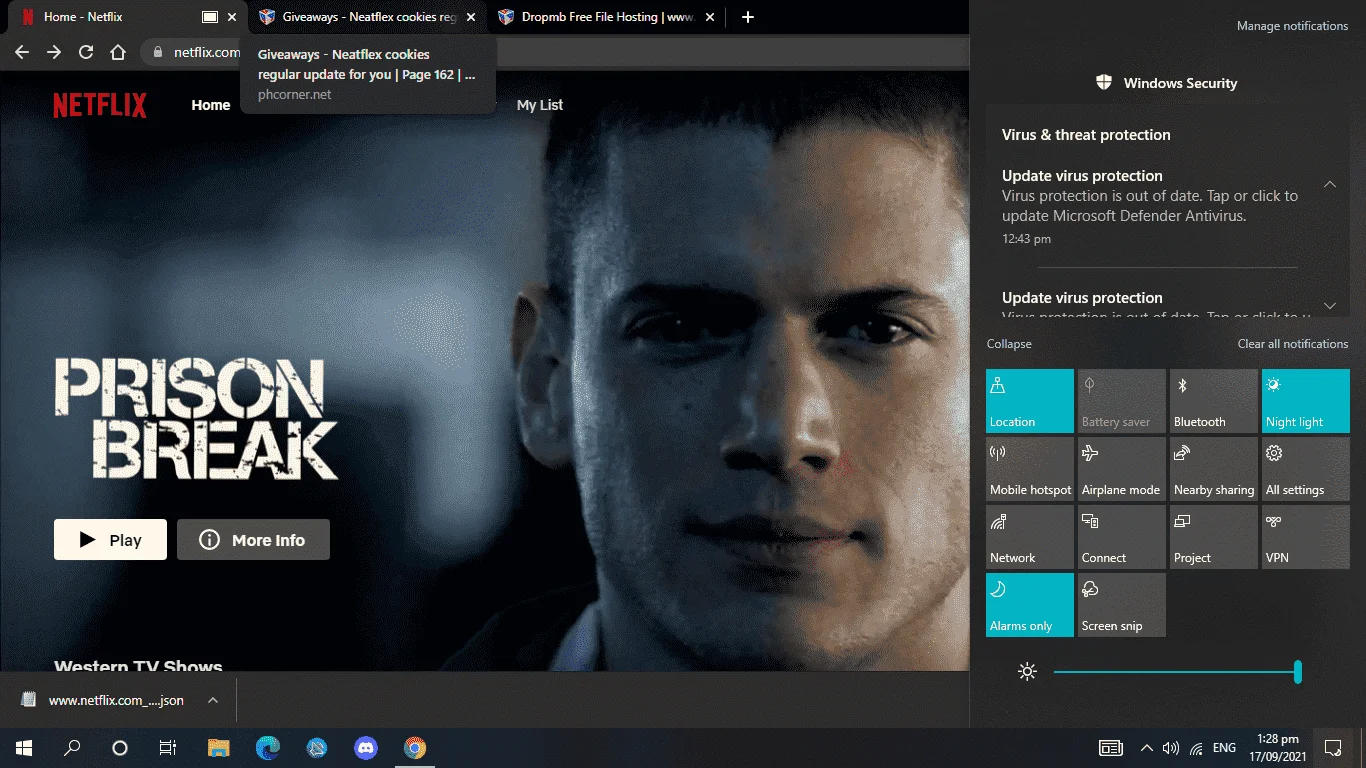Enable Mobile hotspot
This screenshot has height=768, width=1366.
[x=1030, y=469]
